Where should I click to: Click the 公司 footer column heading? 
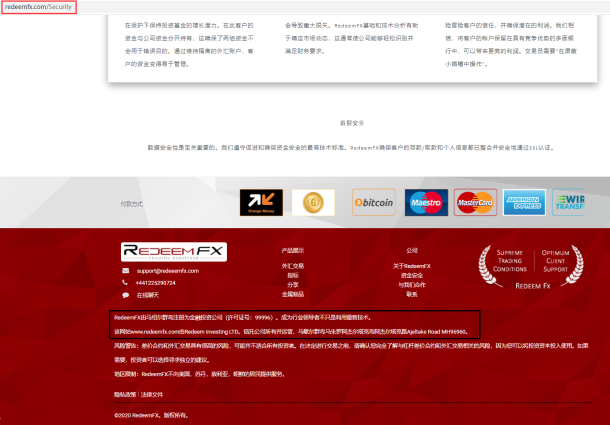(412, 251)
